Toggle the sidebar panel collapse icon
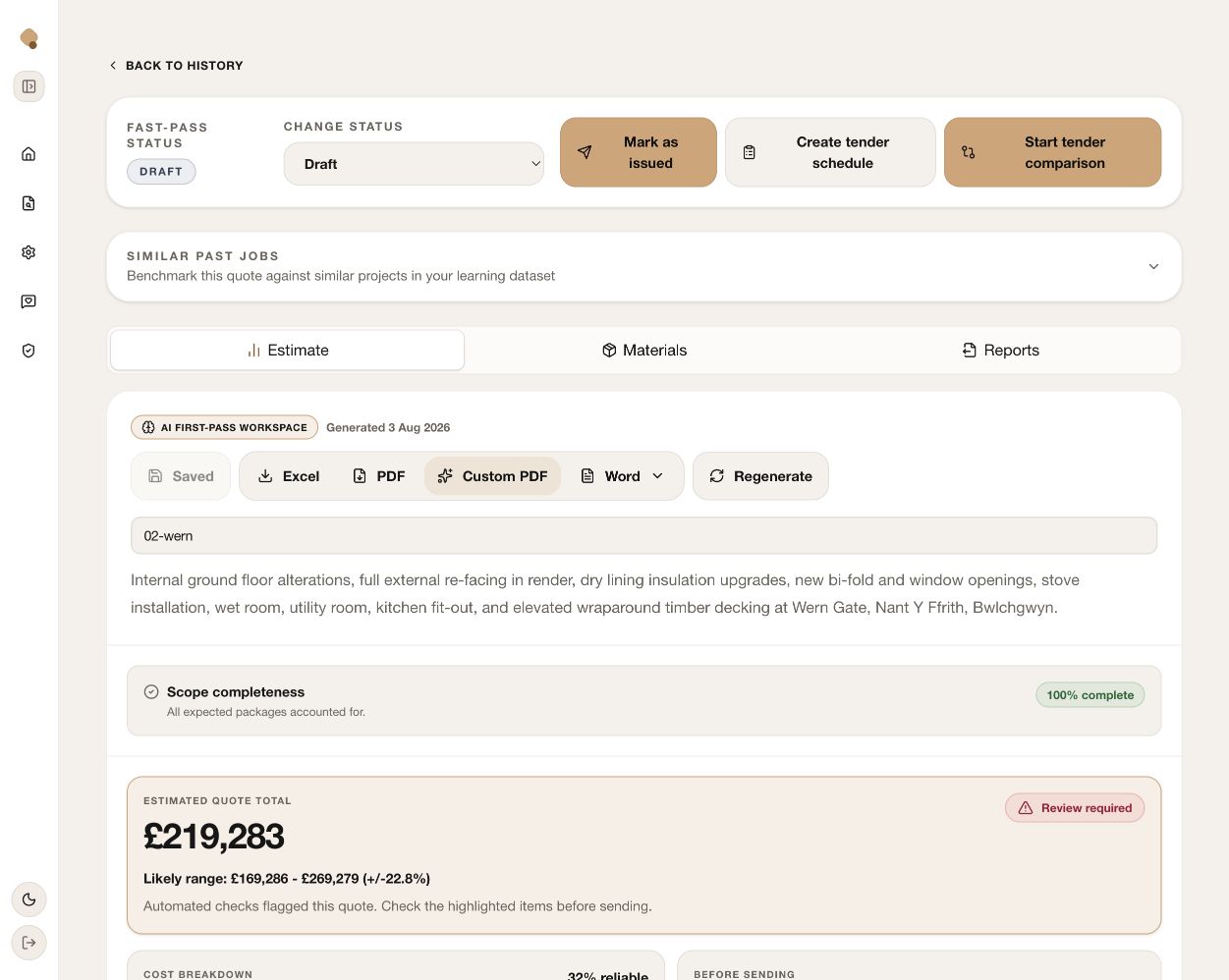Viewport: 1229px width, 980px height. coord(29,86)
